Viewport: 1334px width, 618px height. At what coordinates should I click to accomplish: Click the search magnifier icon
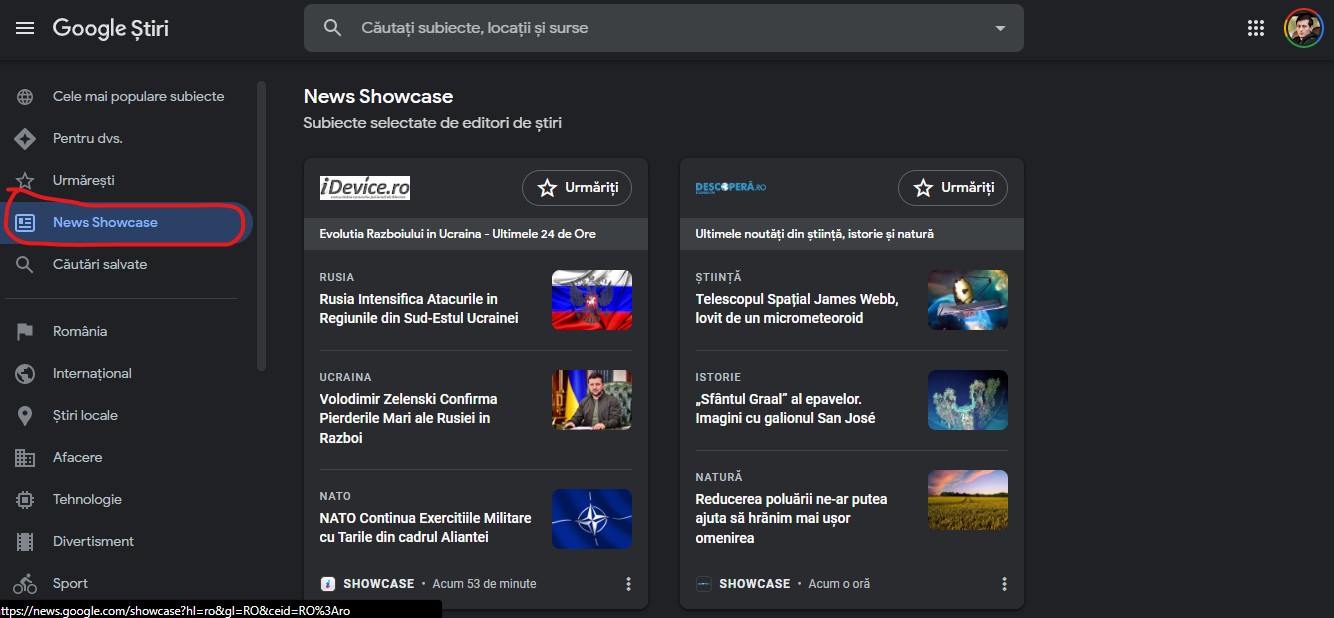click(x=333, y=28)
